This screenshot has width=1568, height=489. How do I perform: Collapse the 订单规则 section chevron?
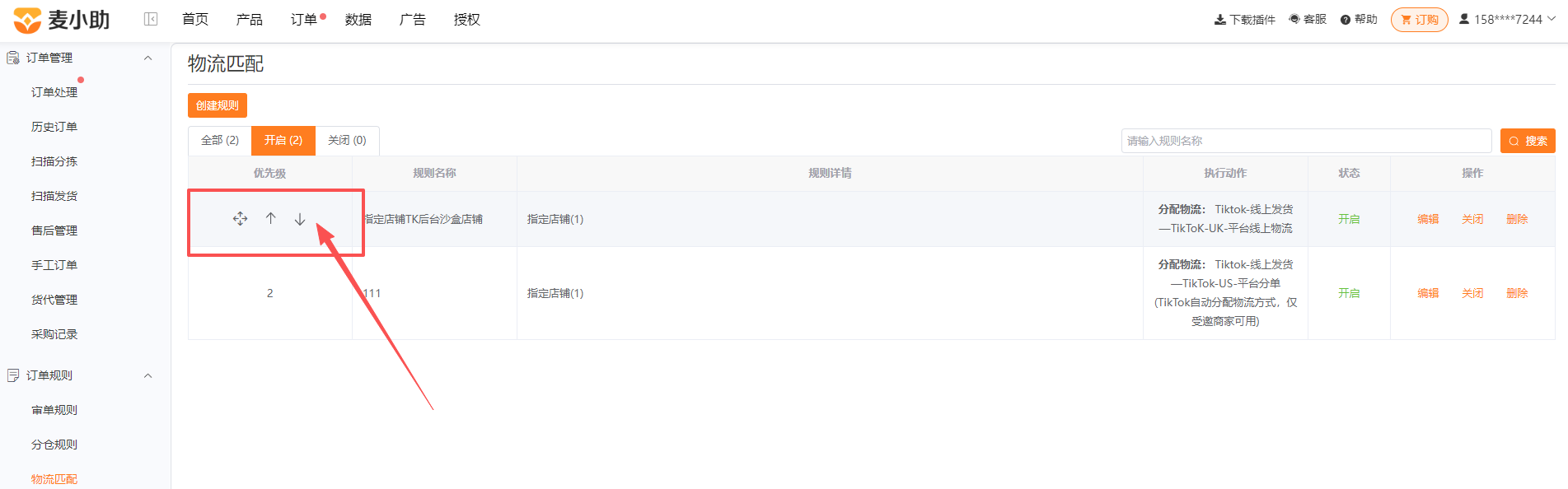148,375
